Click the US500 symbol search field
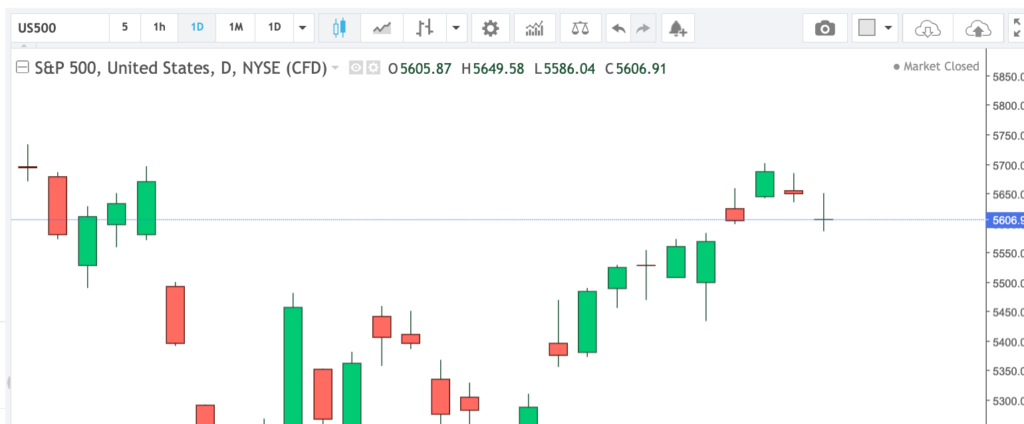Viewport: 1024px width, 424px height. [56, 28]
